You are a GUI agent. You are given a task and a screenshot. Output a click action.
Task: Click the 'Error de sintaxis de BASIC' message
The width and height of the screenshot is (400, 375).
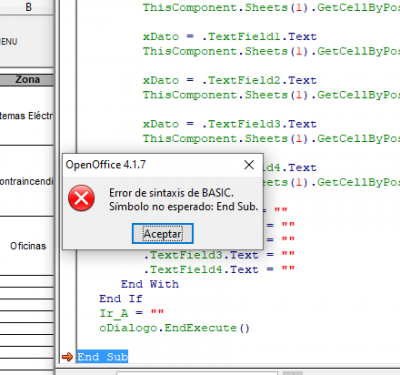(x=171, y=193)
